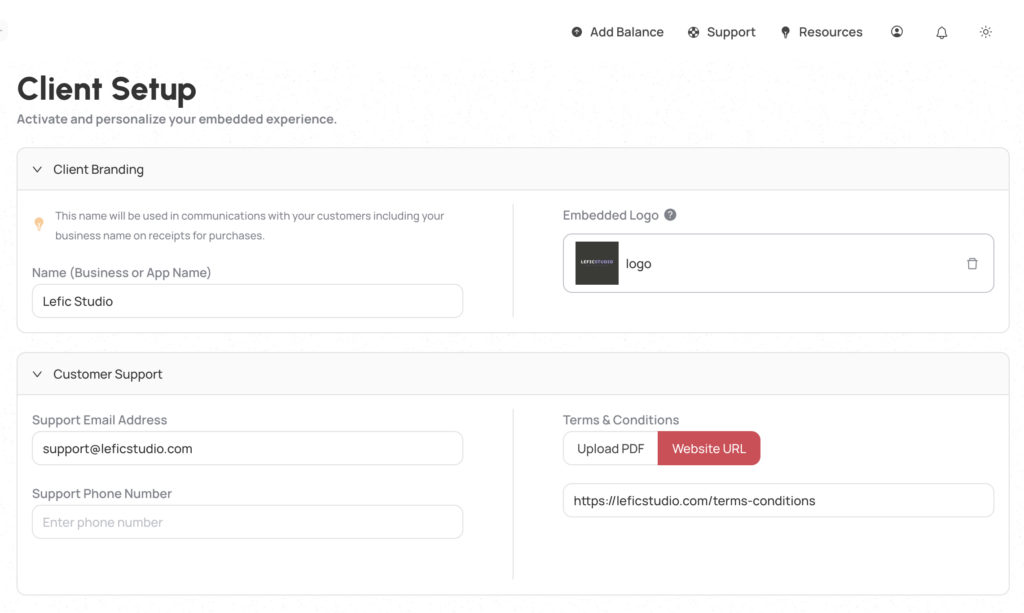Screen dimensions: 1024x613
Task: Click the Business or App Name field
Action: click(x=247, y=301)
